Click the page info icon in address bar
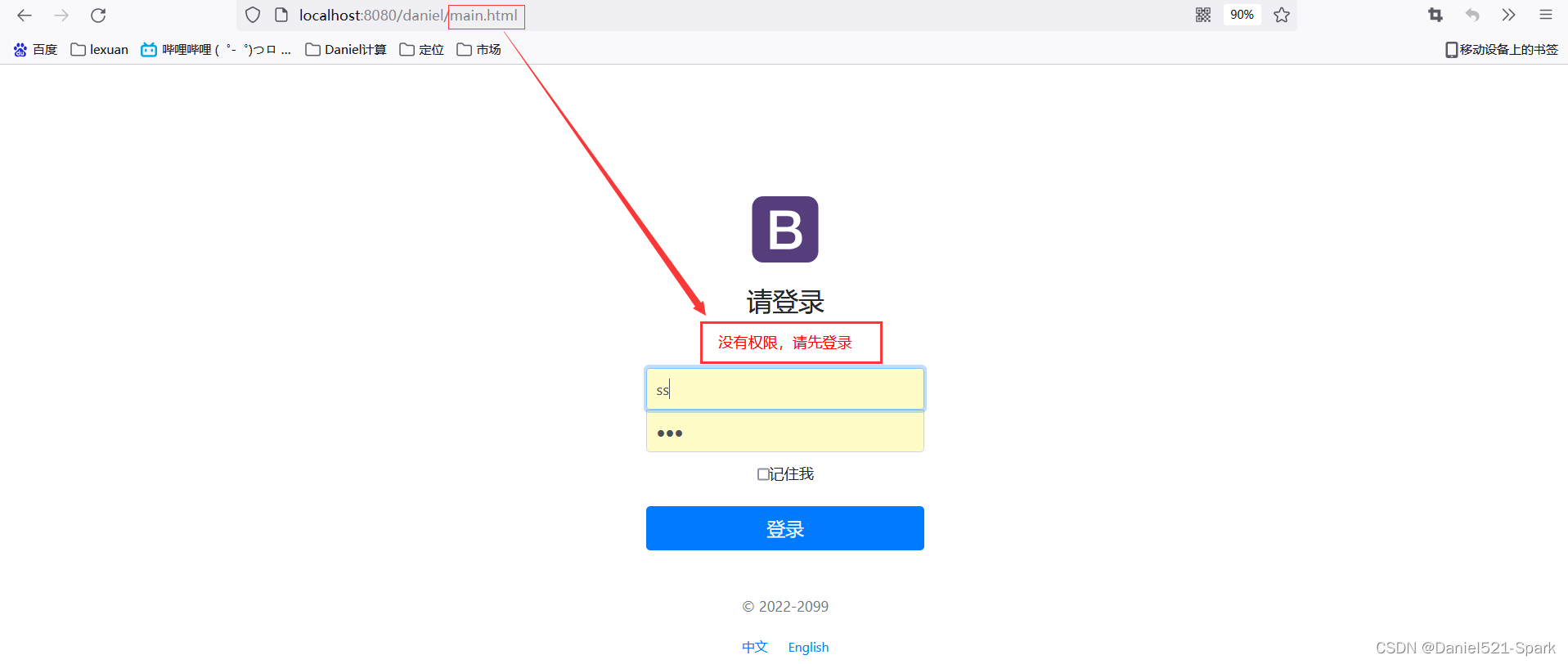 tap(281, 15)
